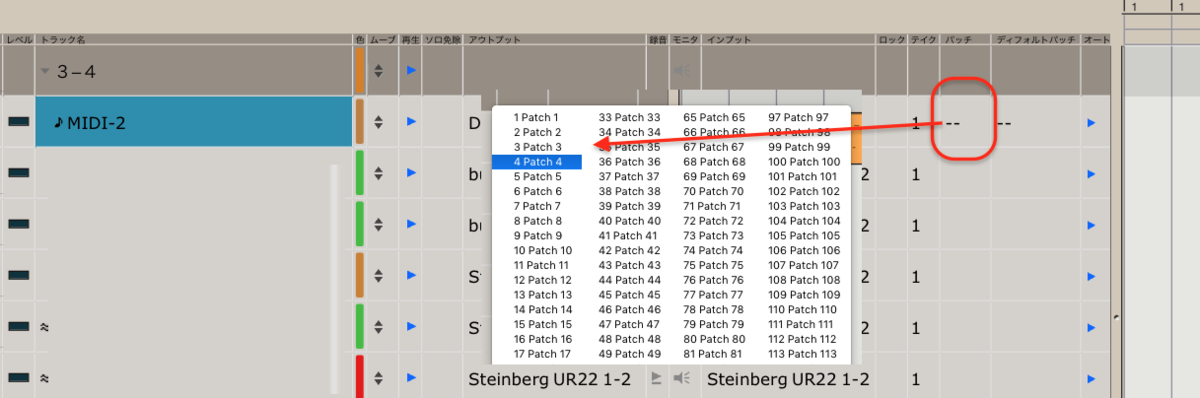Select 40 Patch 40 in the patch menu
This screenshot has height=398, width=1200.
pyautogui.click(x=629, y=221)
